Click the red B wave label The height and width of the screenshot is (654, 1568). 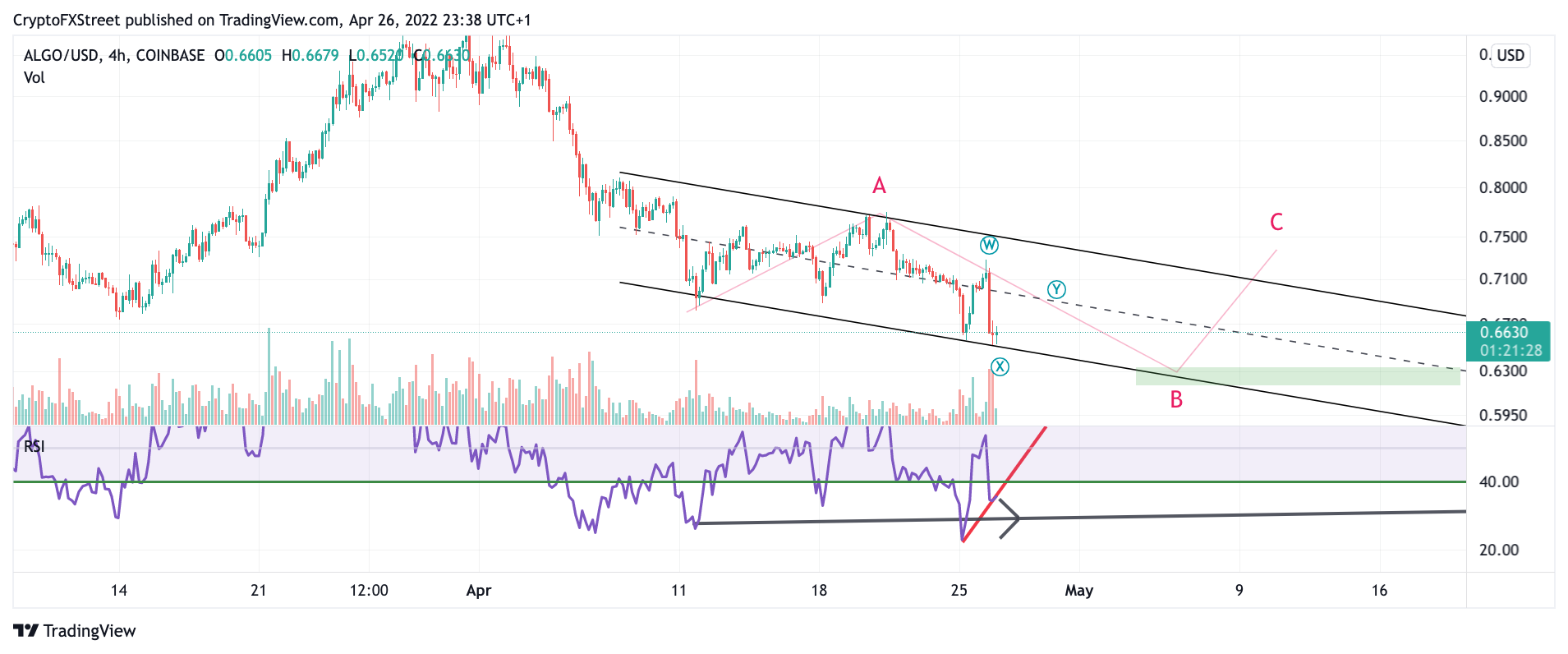1176,400
